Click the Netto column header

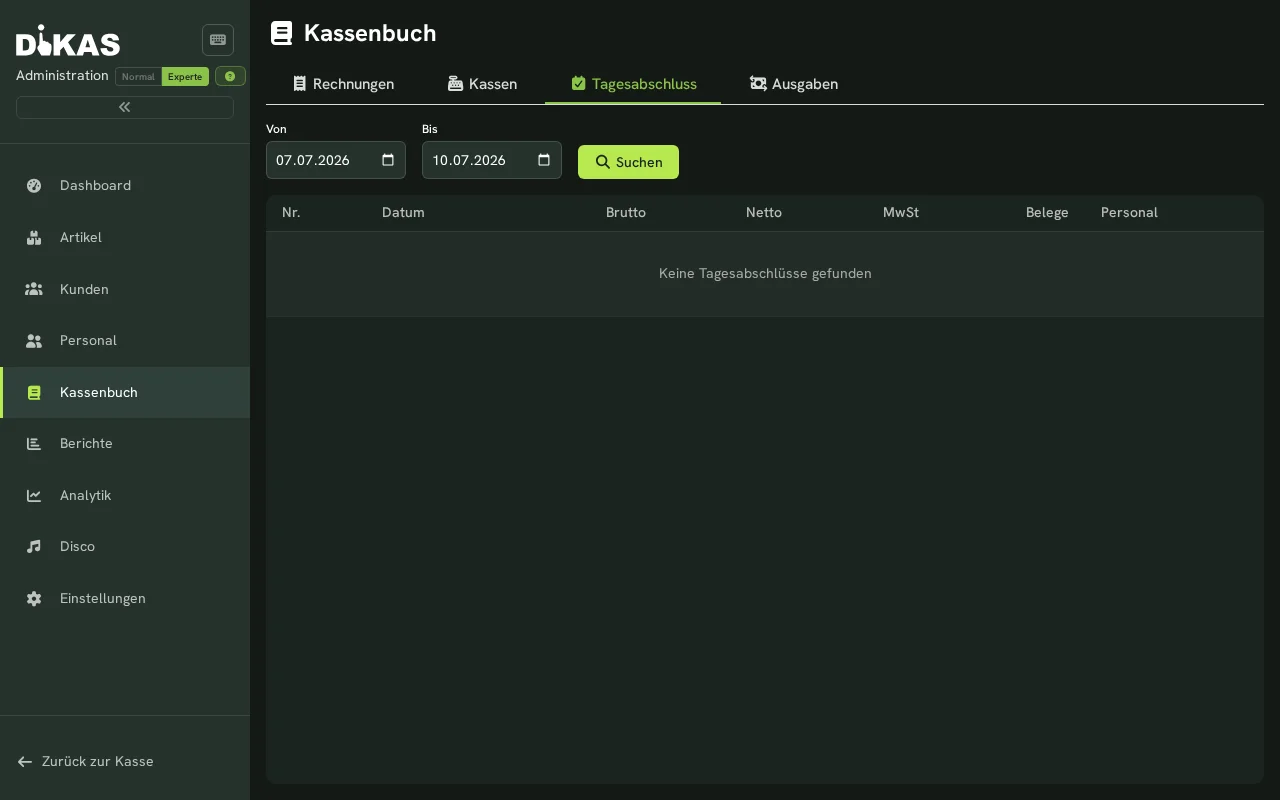coord(764,212)
